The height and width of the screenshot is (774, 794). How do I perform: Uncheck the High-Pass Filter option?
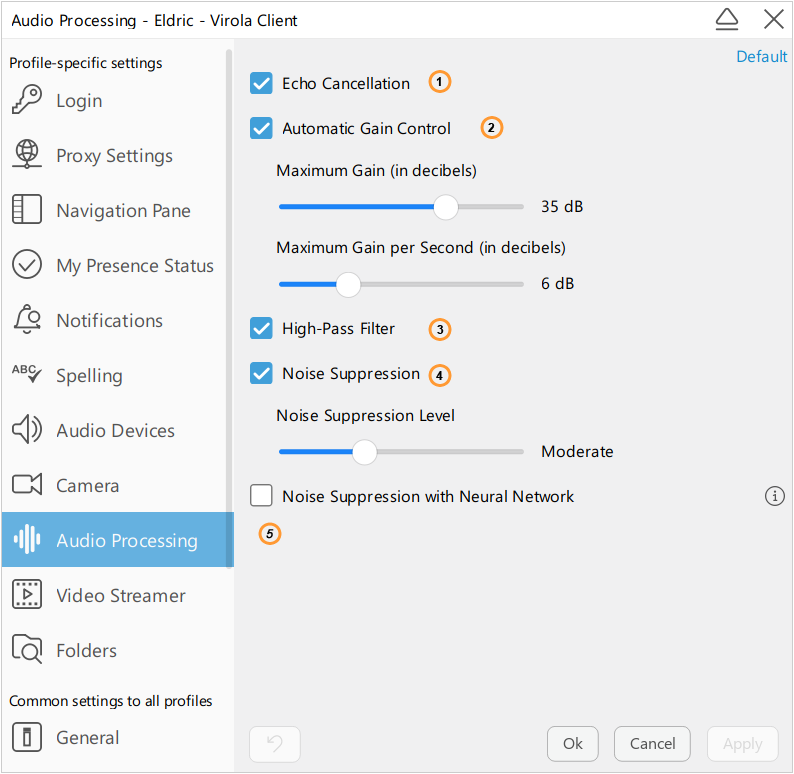coord(261,329)
